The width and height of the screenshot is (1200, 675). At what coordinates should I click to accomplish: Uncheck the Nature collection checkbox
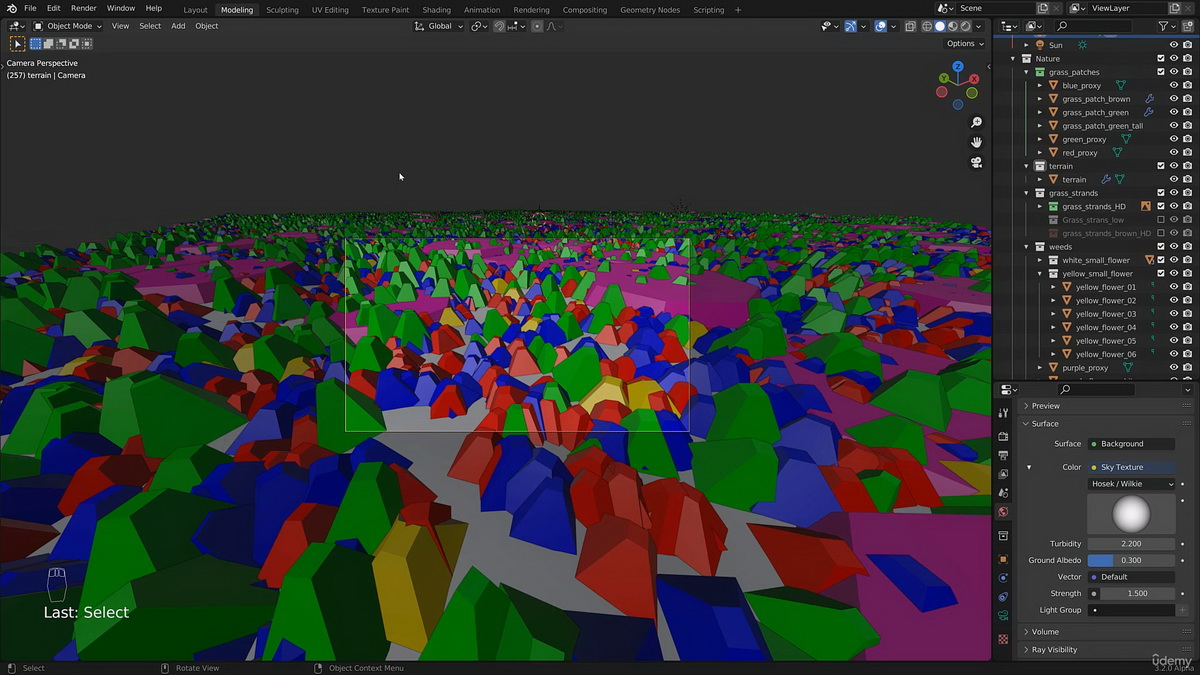tap(1160, 58)
